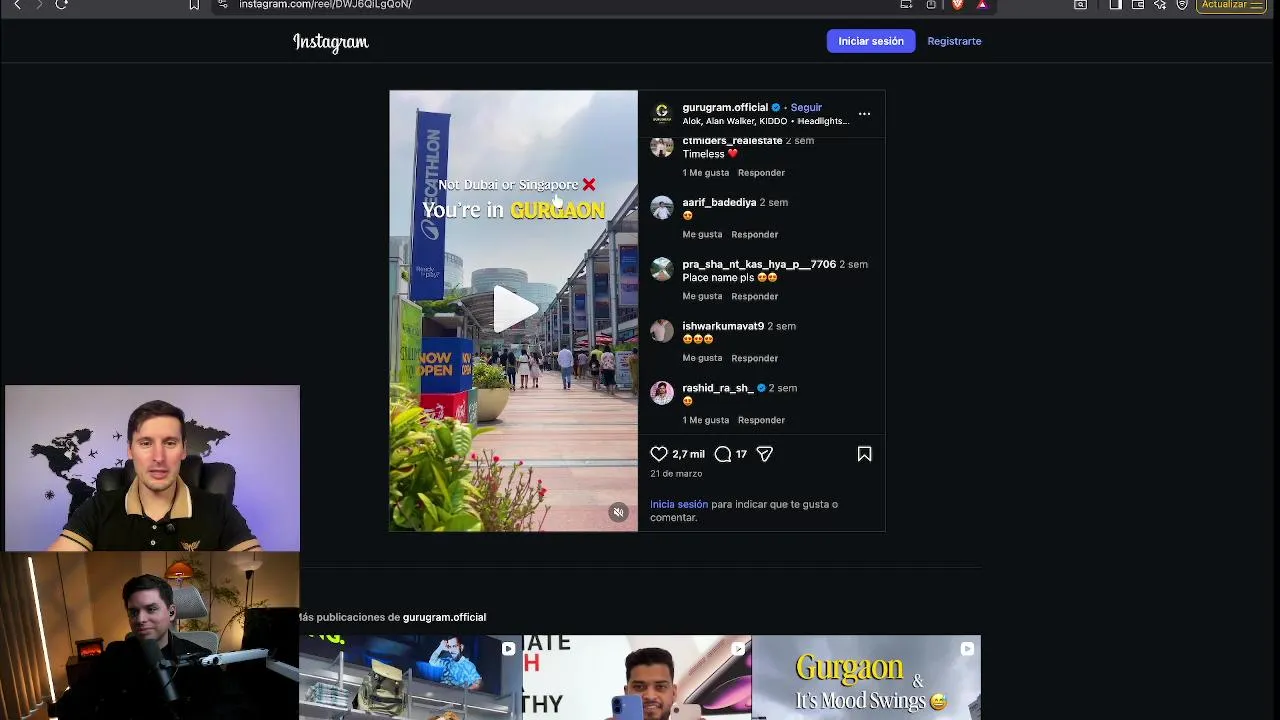This screenshot has width=1280, height=720.
Task: Open the middle reel thumbnail with man holding phone
Action: pyautogui.click(x=637, y=678)
